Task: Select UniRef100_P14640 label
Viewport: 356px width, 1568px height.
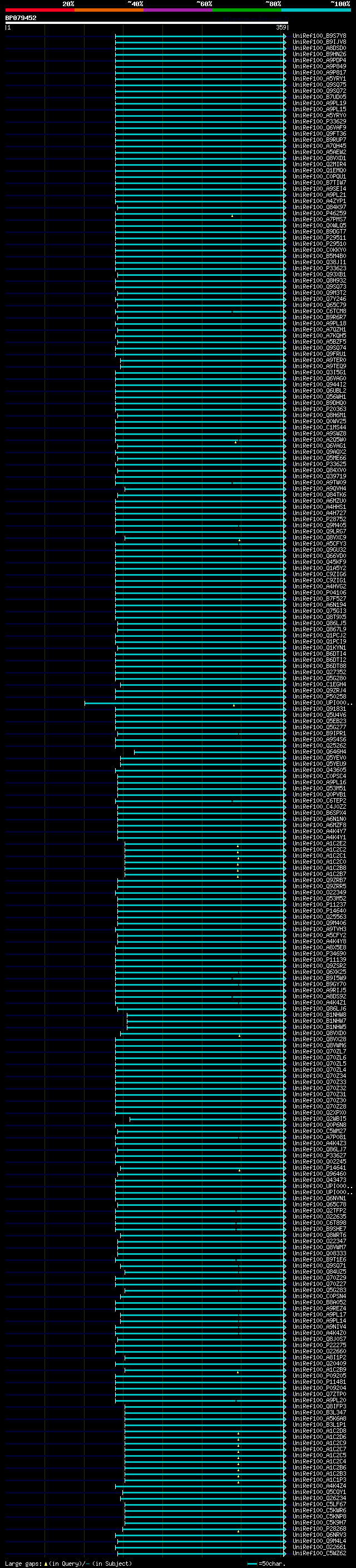Action: (x=319, y=911)
